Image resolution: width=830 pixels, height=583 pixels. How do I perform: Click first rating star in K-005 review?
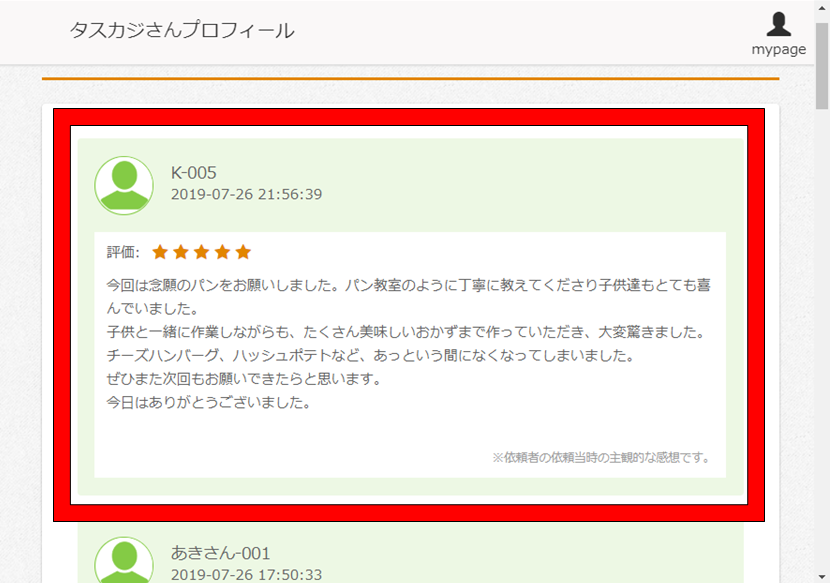click(x=160, y=252)
